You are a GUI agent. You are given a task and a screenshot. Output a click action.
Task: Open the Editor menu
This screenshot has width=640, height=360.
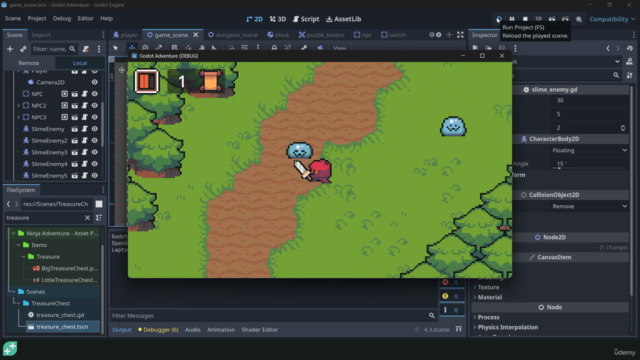click(x=85, y=18)
